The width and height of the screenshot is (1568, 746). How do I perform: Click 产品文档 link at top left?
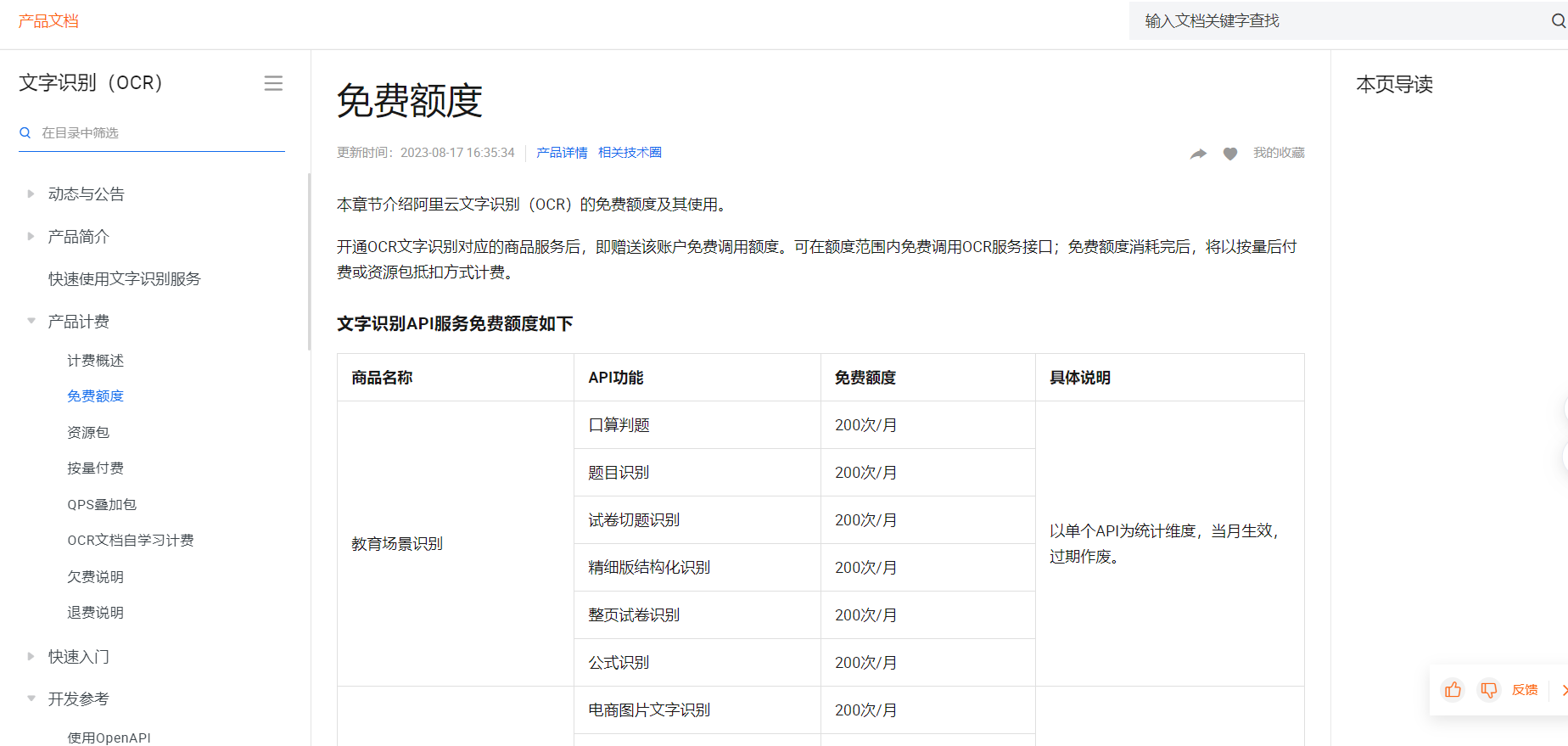click(x=48, y=20)
